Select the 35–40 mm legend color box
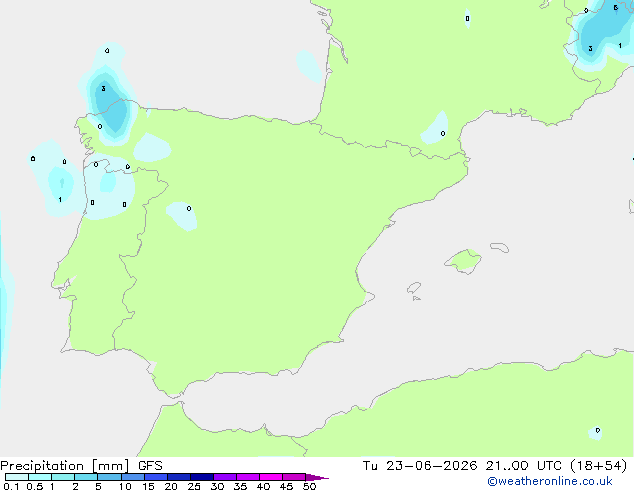This screenshot has width=634, height=490. [x=248, y=477]
